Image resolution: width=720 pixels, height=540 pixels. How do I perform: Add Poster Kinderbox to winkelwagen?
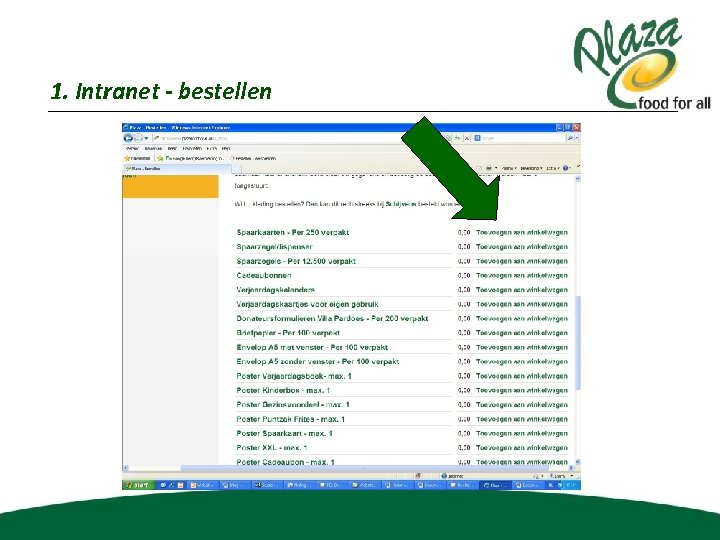[x=522, y=390]
